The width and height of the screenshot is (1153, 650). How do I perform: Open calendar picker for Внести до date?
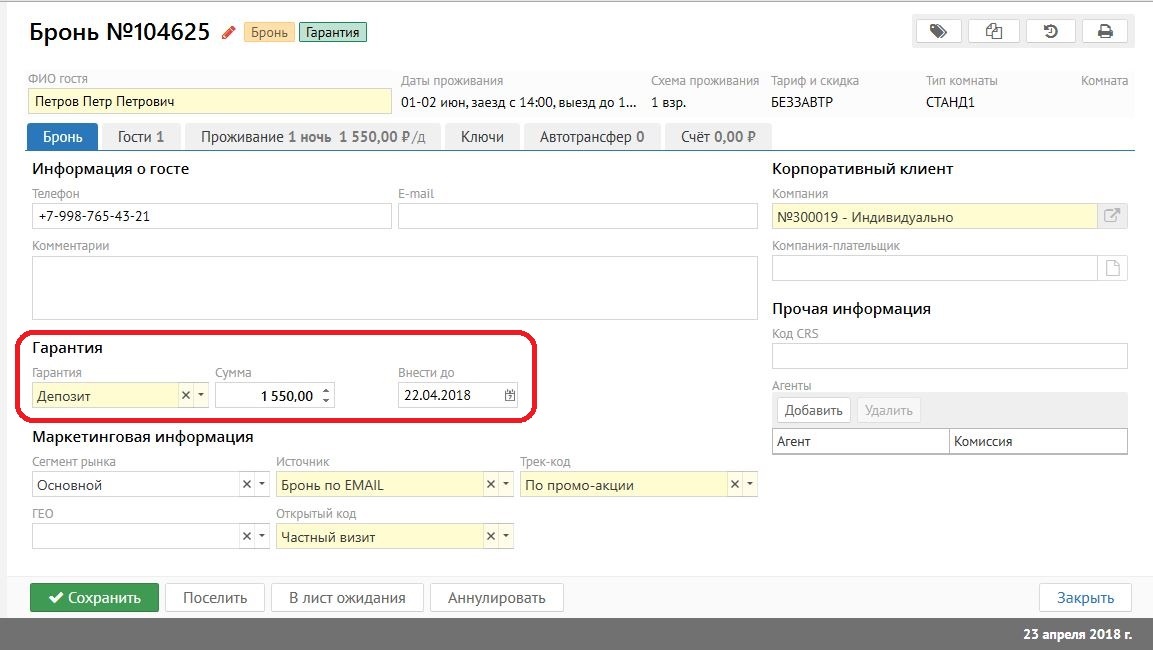510,396
